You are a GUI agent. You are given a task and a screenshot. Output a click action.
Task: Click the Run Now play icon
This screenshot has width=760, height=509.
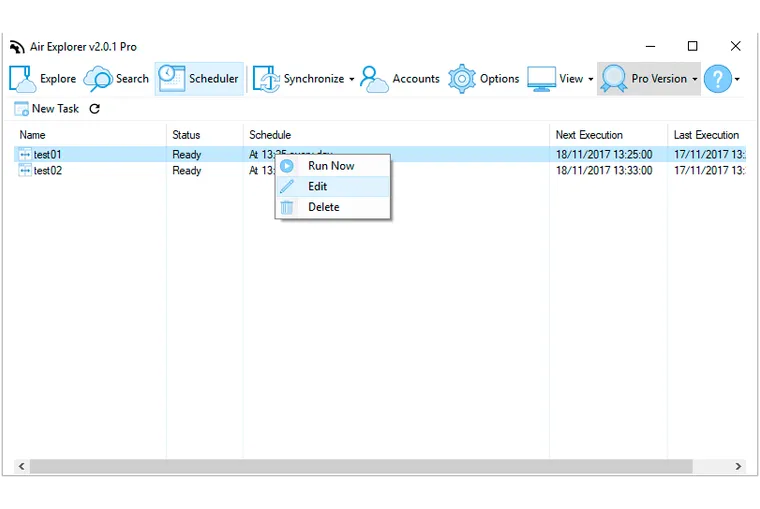287,166
